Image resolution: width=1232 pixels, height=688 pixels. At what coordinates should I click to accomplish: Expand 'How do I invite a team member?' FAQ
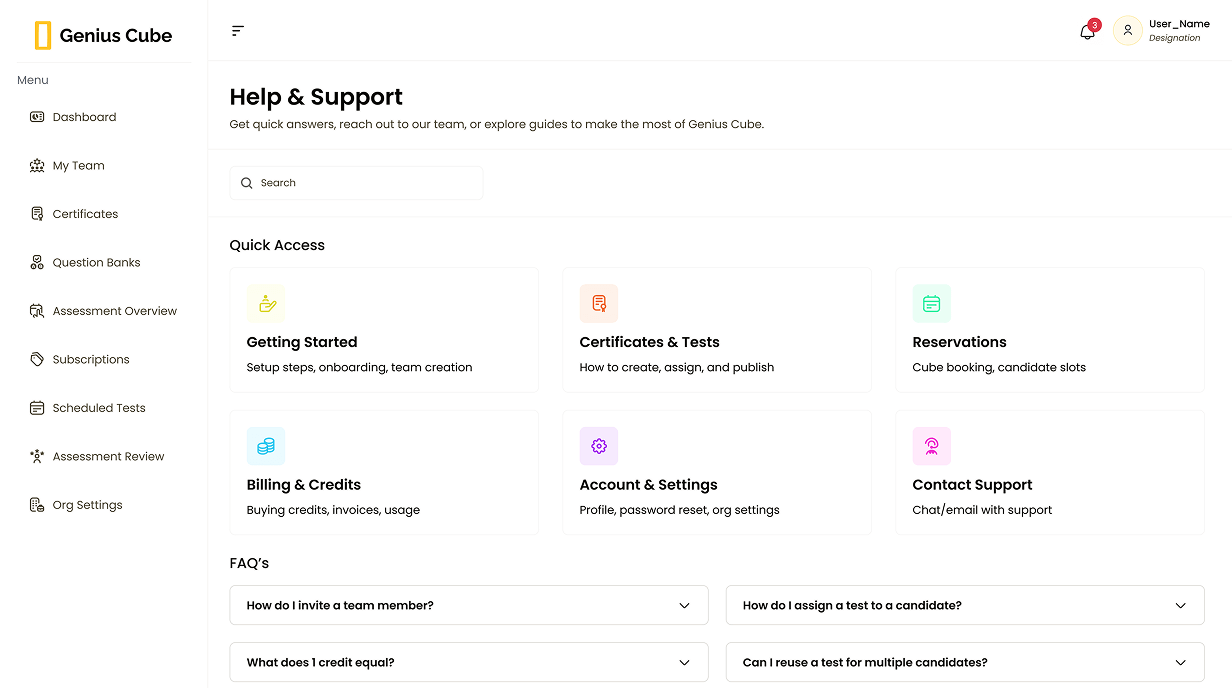[469, 606]
